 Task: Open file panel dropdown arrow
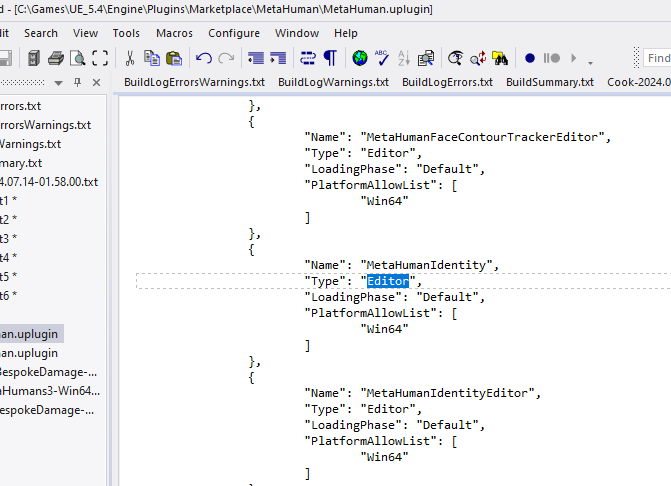coord(59,83)
